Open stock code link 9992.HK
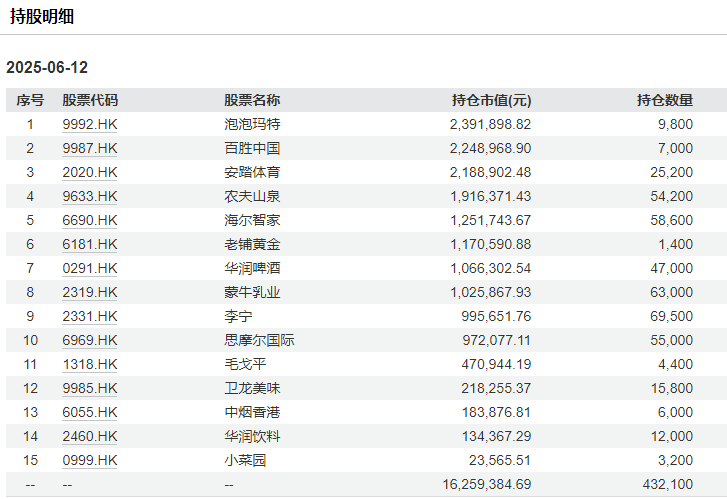727x499 pixels. [89, 124]
